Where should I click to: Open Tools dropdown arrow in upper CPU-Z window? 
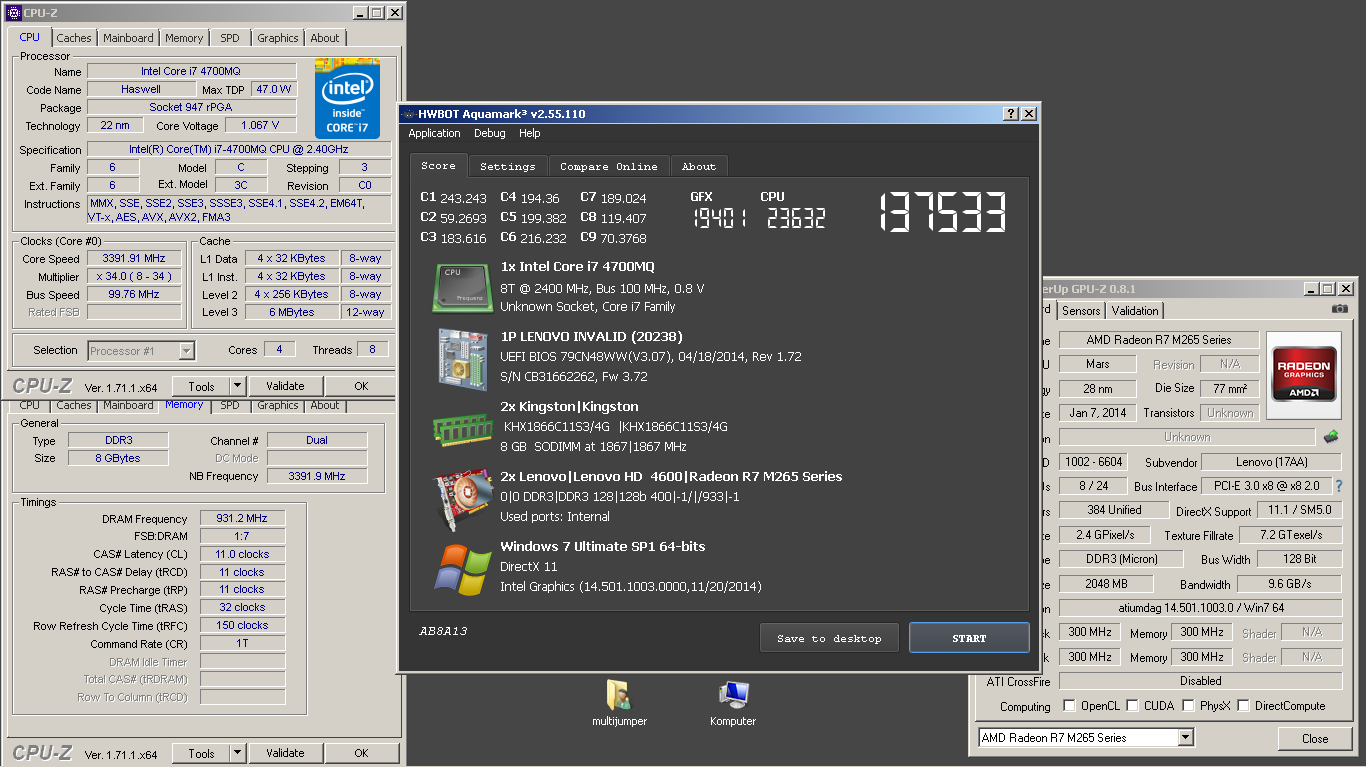click(237, 386)
